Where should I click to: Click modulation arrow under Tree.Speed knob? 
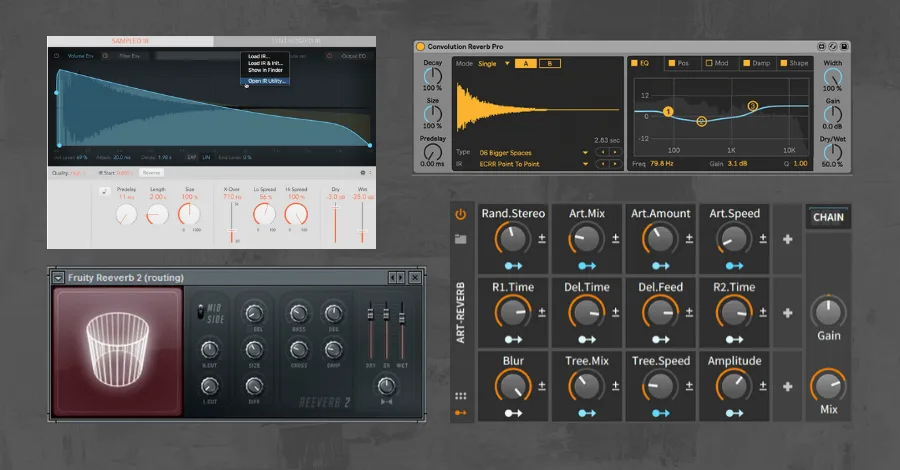(661, 413)
